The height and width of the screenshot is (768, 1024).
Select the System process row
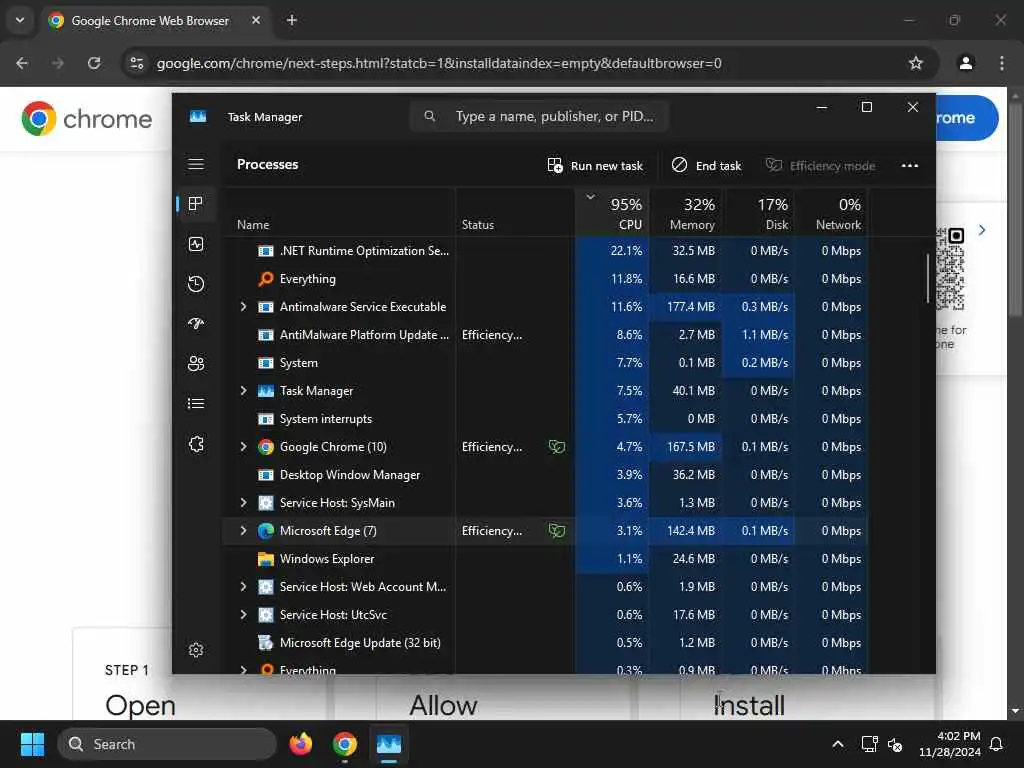[545, 362]
